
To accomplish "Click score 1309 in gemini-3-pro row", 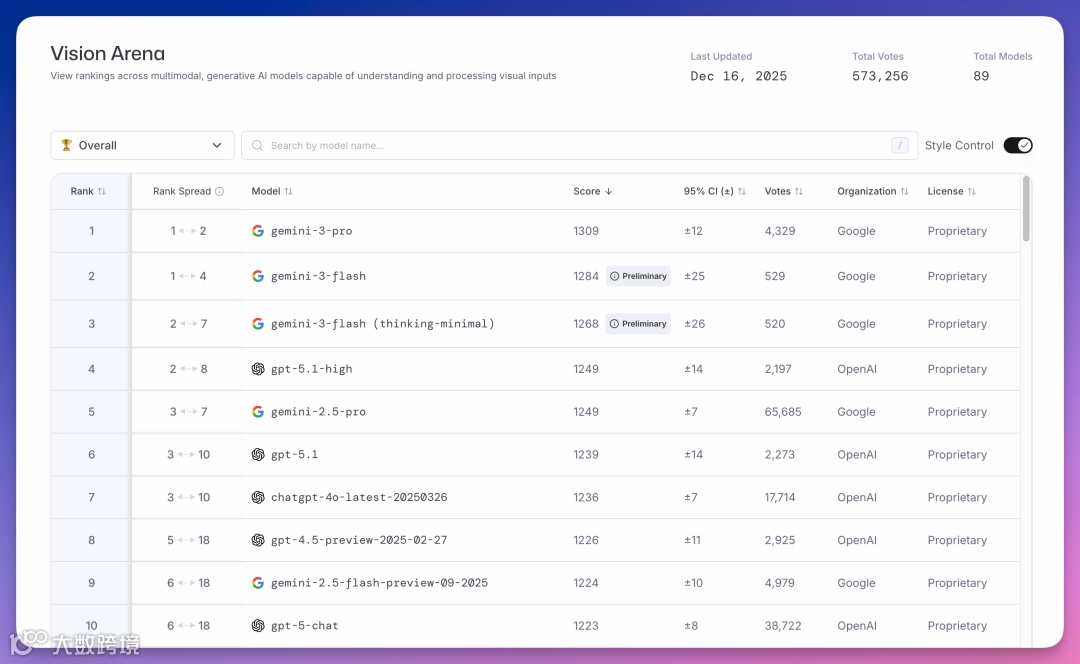I will pos(585,231).
